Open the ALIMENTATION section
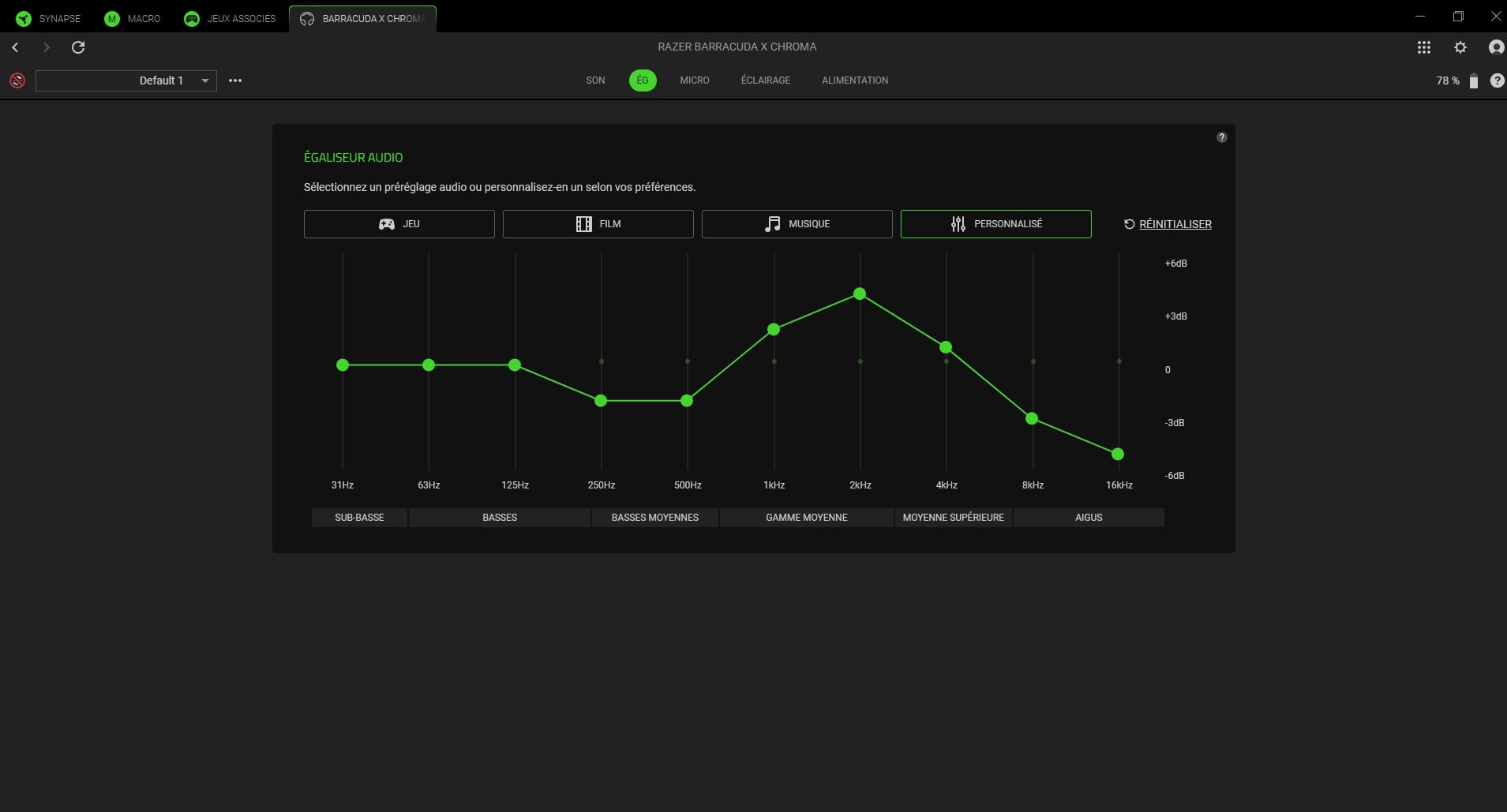The image size is (1507, 812). [x=855, y=80]
